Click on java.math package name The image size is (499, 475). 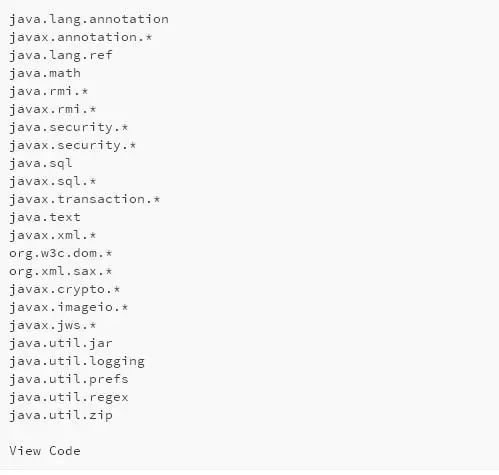45,73
